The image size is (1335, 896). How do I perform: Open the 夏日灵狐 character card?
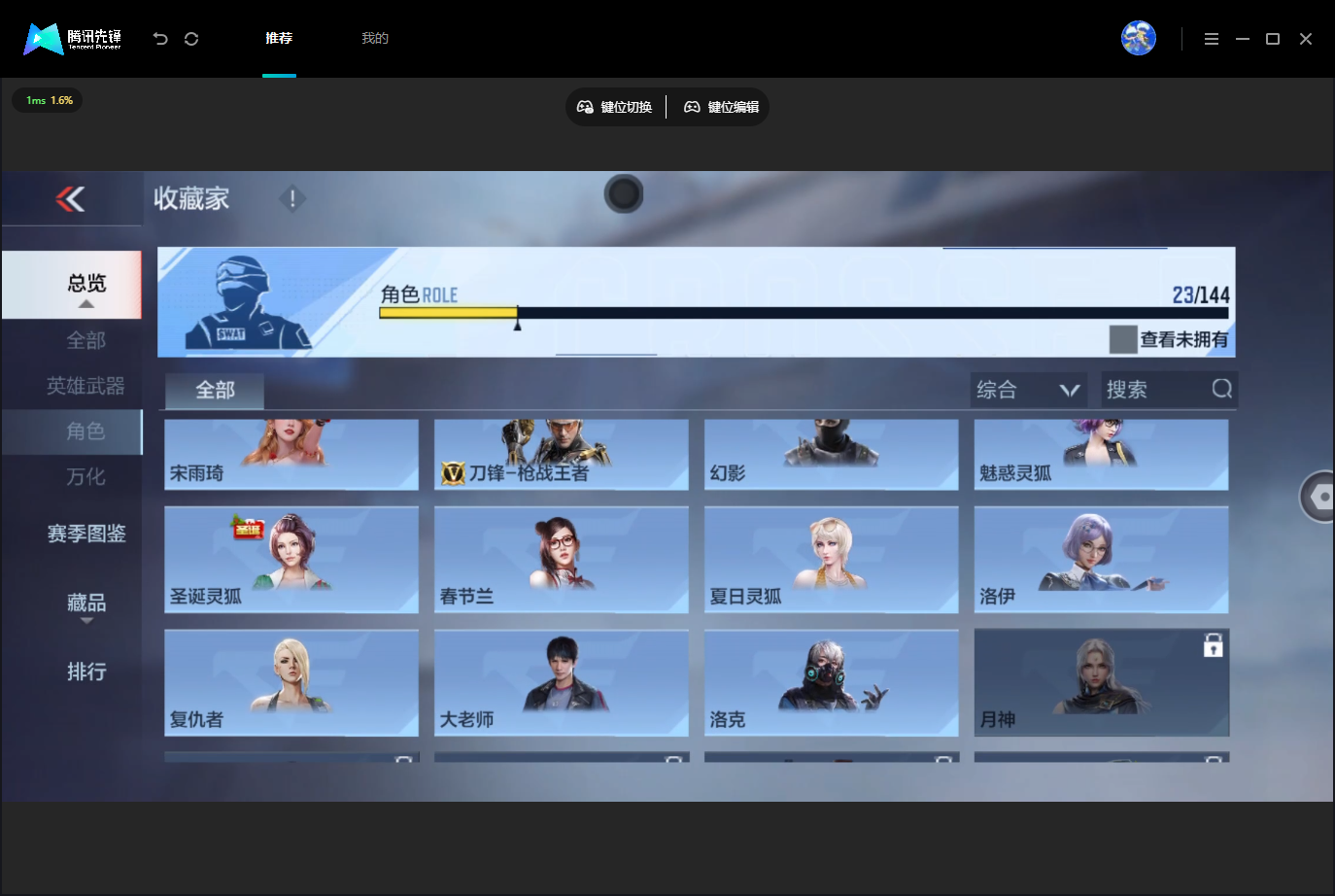[832, 560]
